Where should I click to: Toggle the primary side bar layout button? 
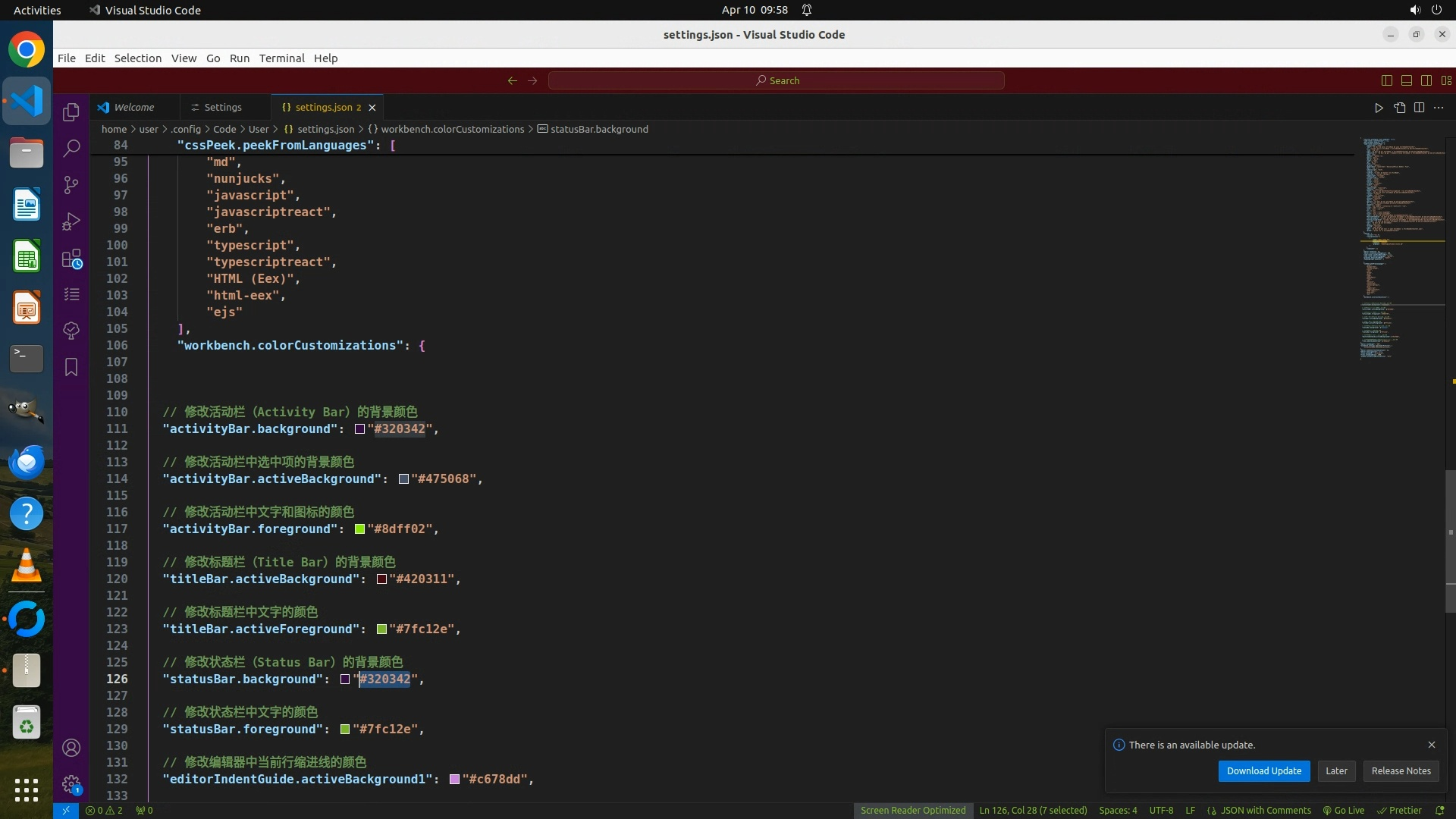[1387, 80]
